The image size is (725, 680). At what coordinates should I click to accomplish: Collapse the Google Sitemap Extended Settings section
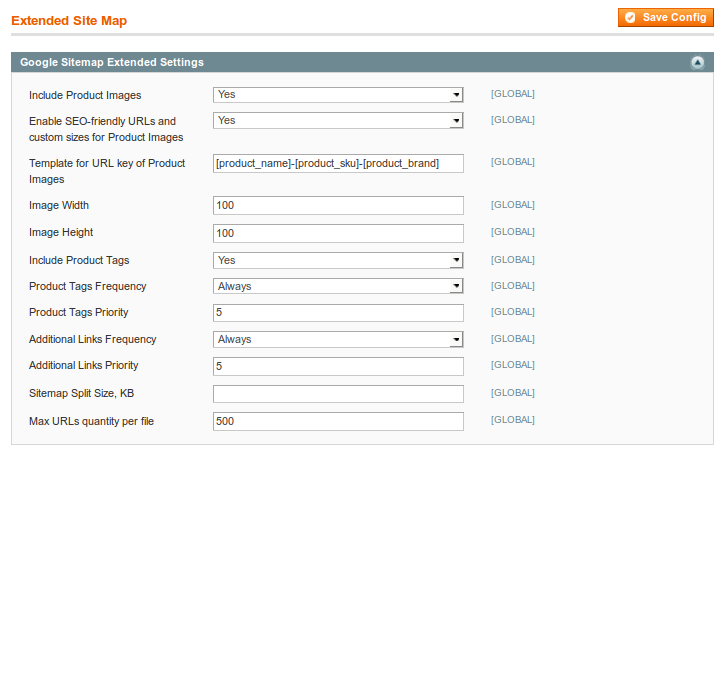(697, 62)
